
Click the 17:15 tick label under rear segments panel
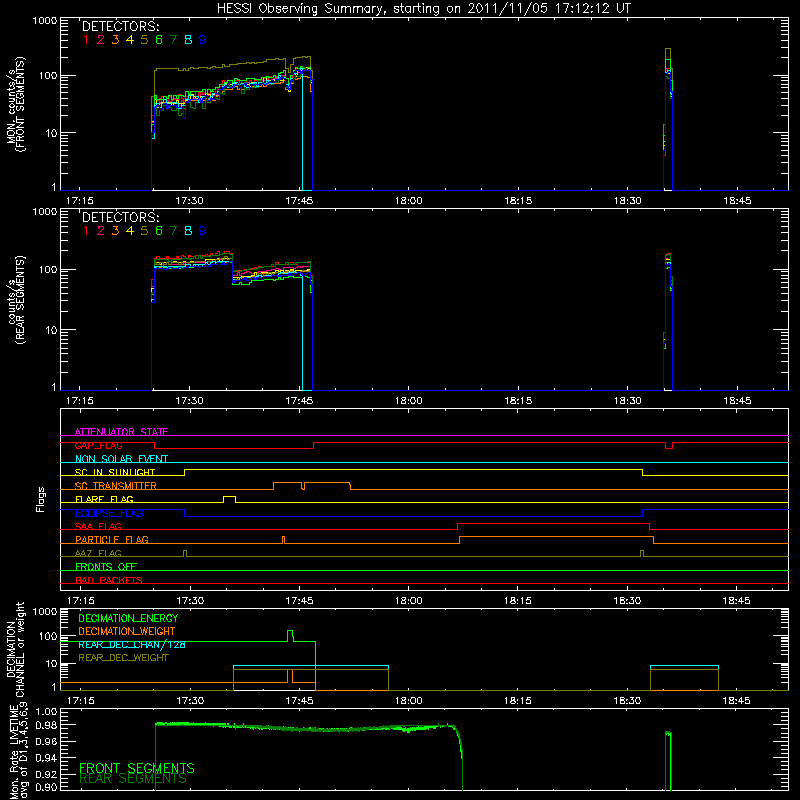(x=80, y=401)
